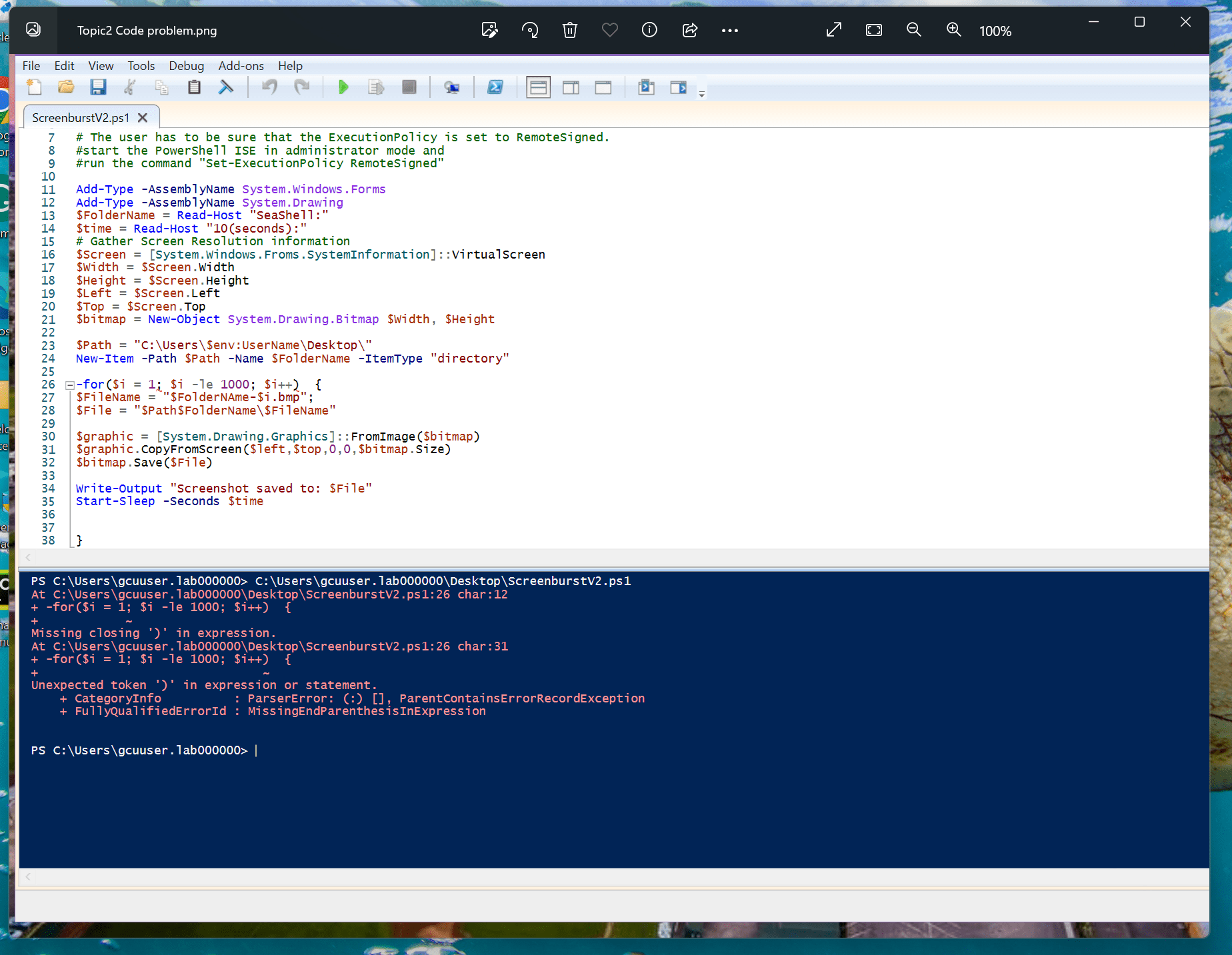Open image editing with the edit icon
This screenshot has width=1232, height=955.
tap(489, 30)
